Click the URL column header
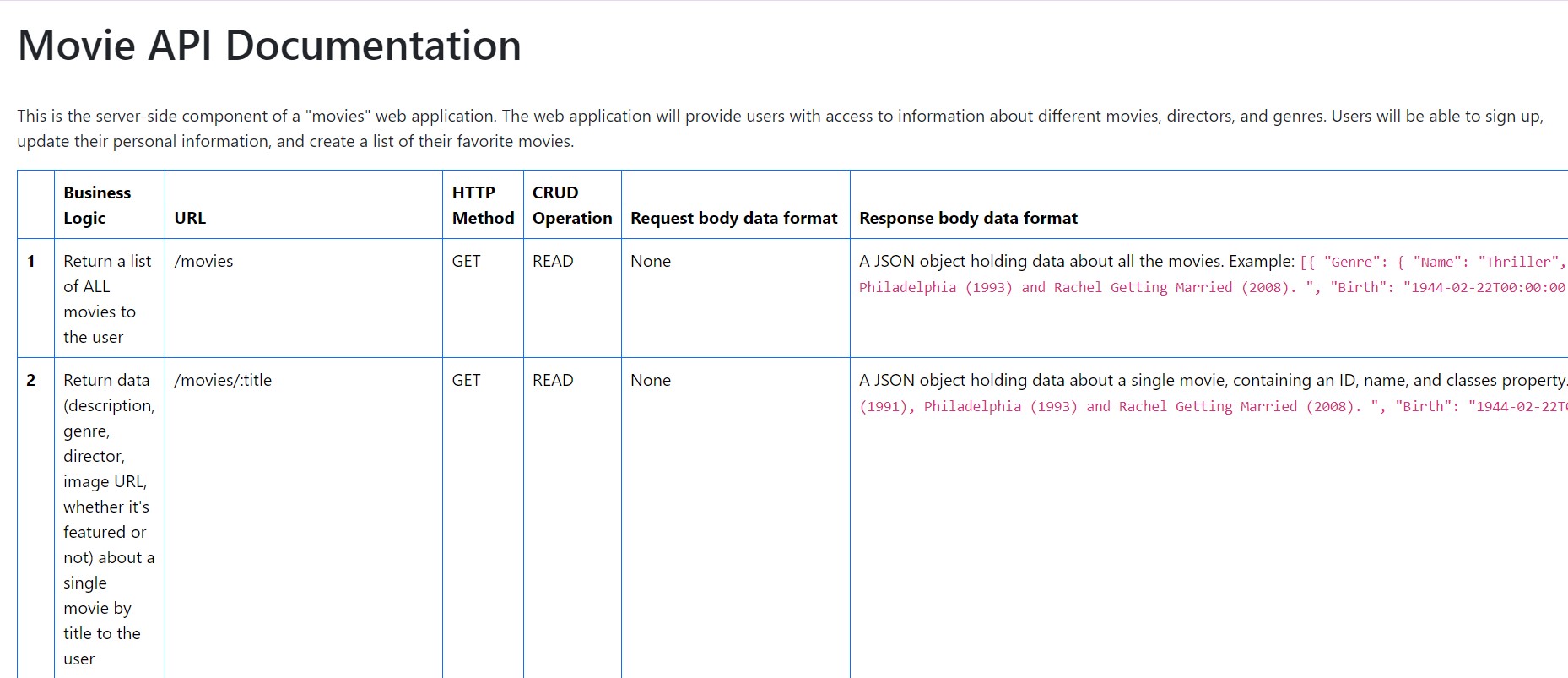The height and width of the screenshot is (678, 1568). tap(304, 205)
